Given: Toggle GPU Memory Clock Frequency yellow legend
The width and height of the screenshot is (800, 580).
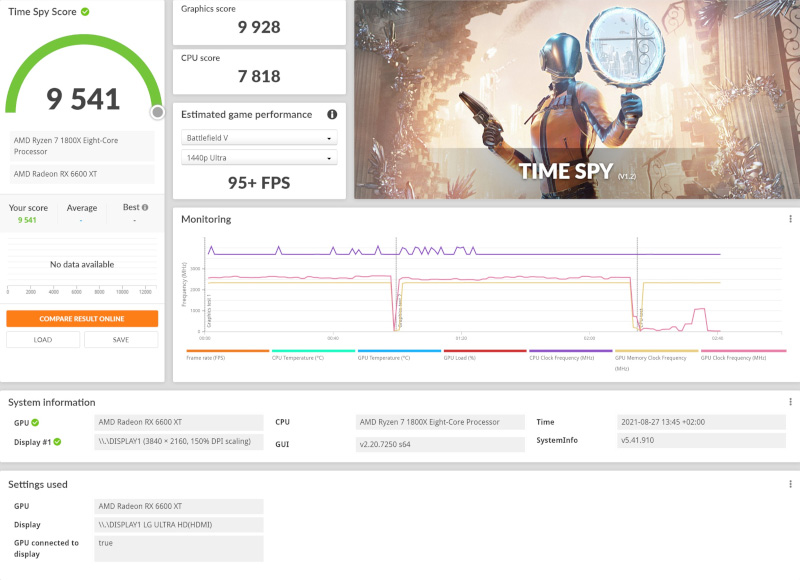Looking at the screenshot, I should tap(656, 360).
